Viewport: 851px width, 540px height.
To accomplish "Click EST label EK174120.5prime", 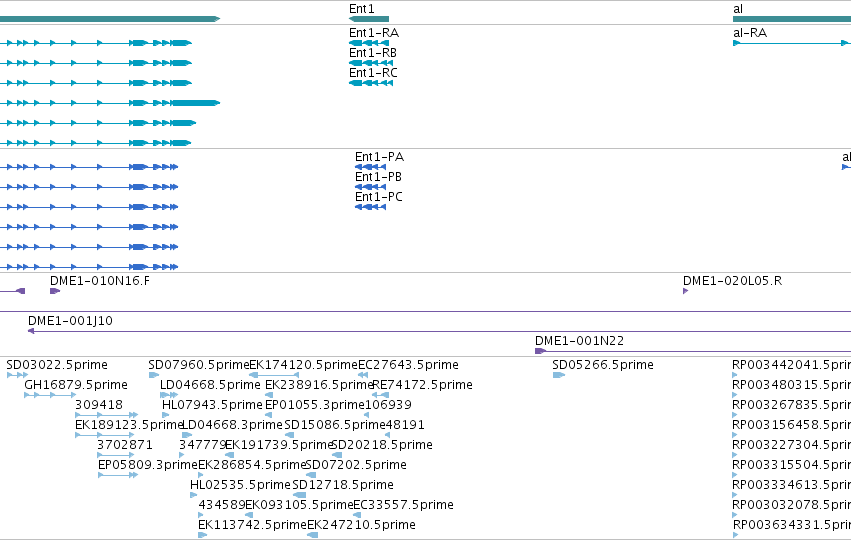I will tap(303, 365).
